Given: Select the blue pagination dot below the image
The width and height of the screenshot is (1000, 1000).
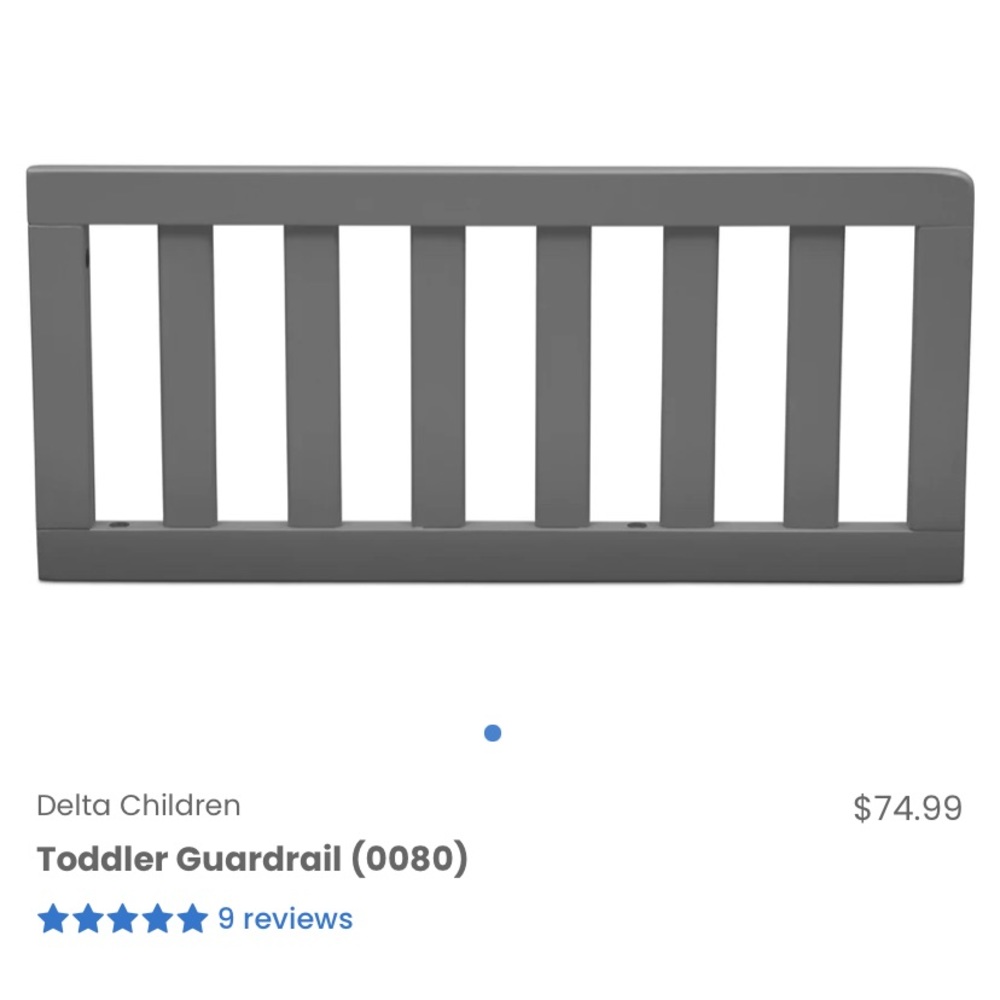Looking at the screenshot, I should coord(491,732).
